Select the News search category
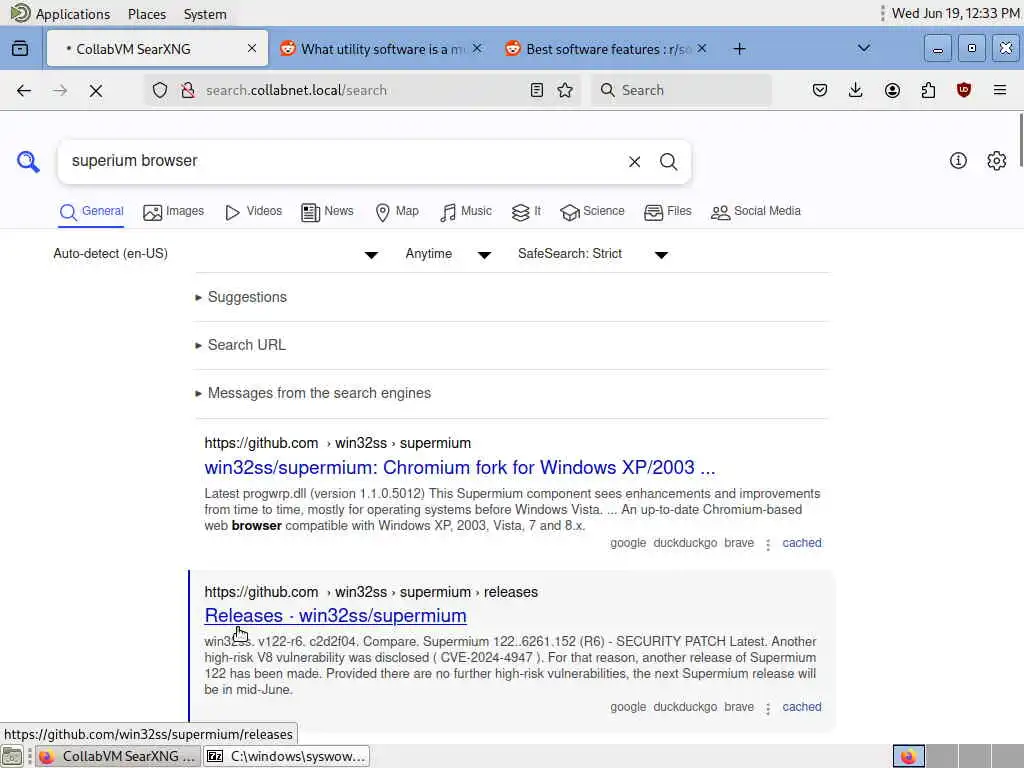 point(327,212)
